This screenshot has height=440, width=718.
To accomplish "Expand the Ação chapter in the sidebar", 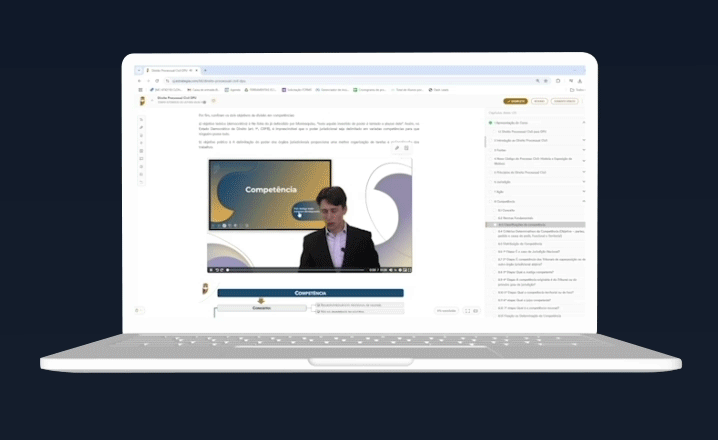I will coord(584,191).
